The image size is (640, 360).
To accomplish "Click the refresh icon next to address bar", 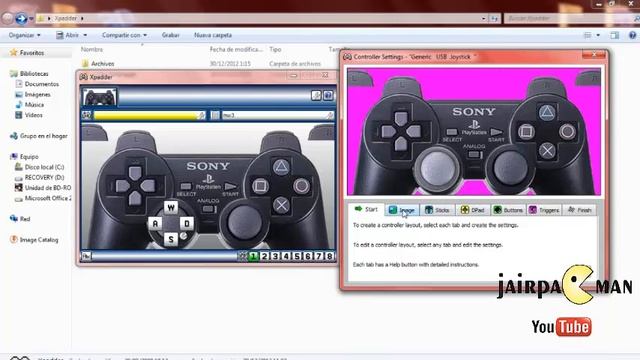I will pos(494,18).
